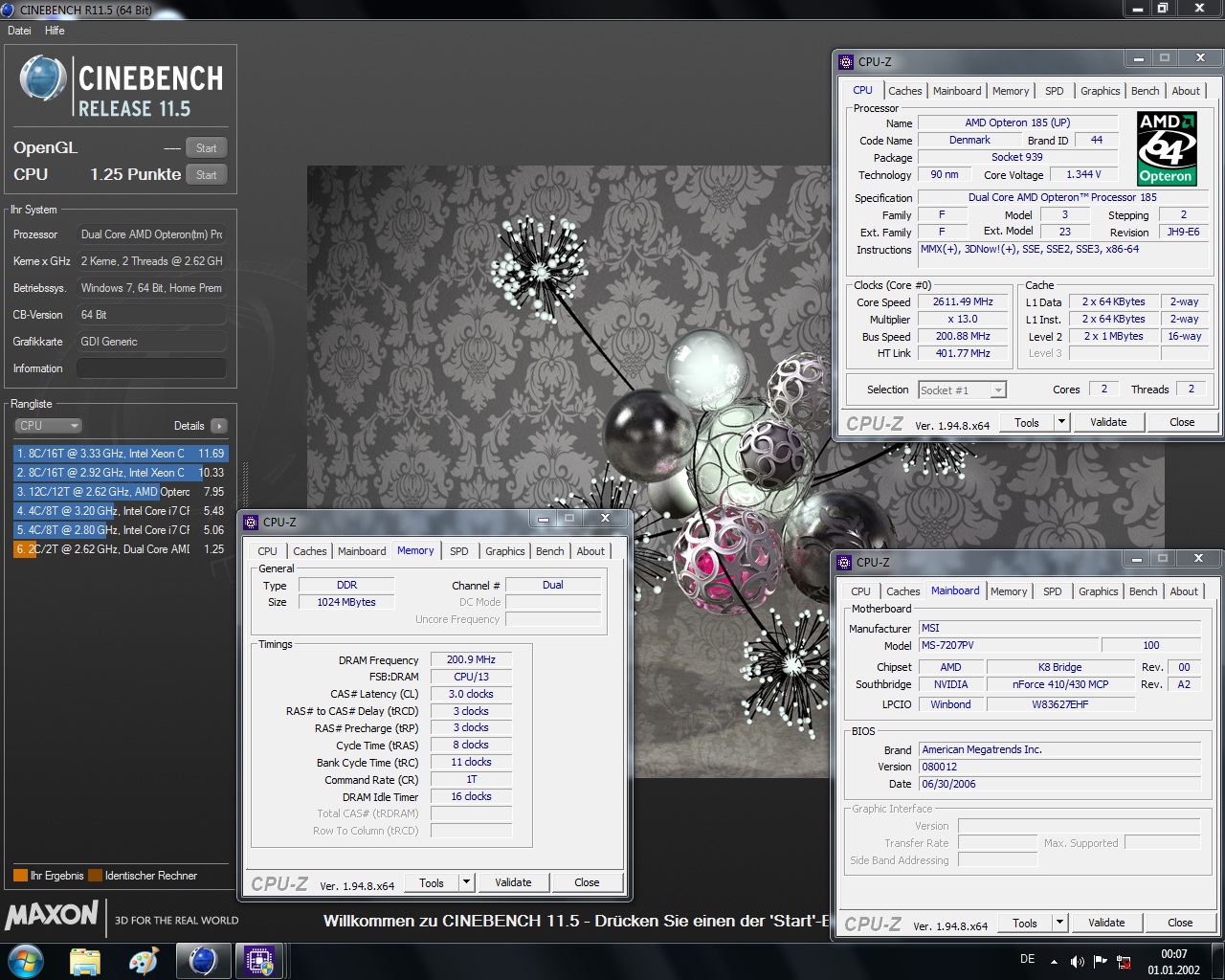1225x980 pixels.
Task: Click Validate in CPU-Z memory window
Action: [513, 882]
